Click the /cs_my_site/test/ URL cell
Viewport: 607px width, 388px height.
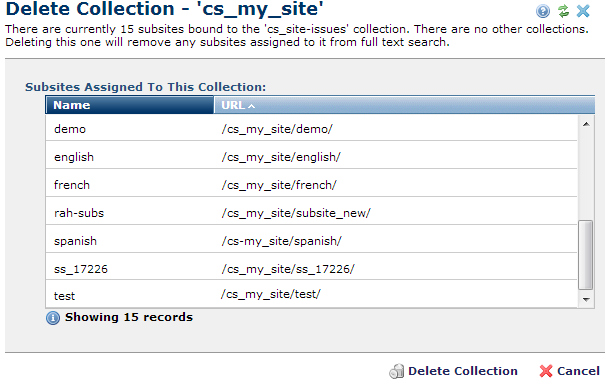[x=271, y=294]
